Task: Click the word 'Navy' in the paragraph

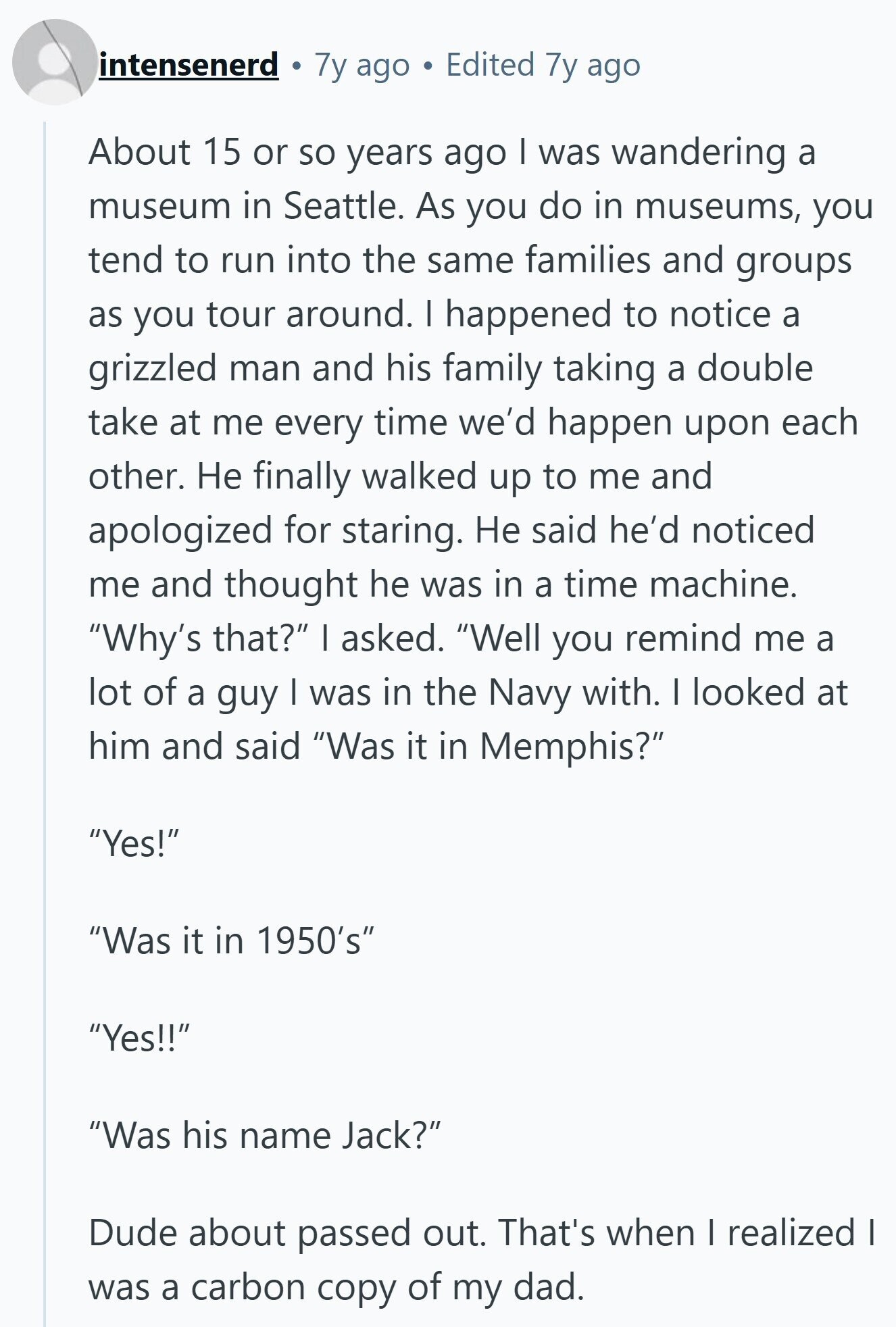Action: point(529,693)
